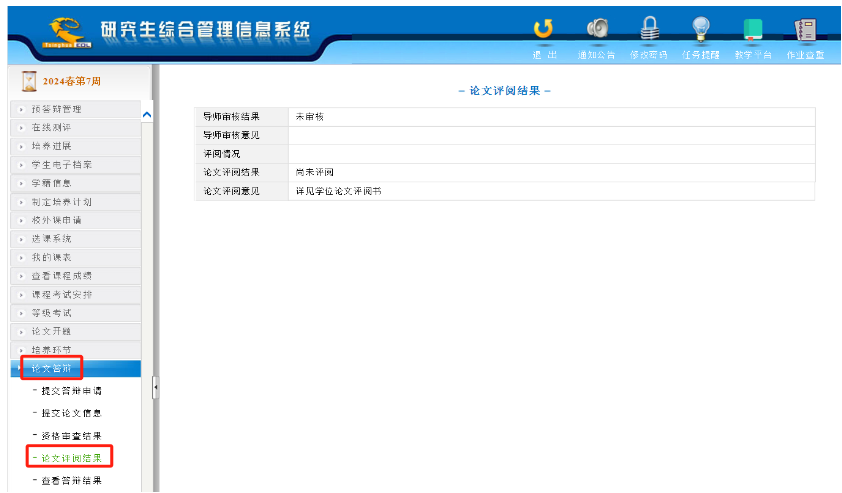Click the 未审核 value cell
The image size is (842, 493).
tap(551, 117)
